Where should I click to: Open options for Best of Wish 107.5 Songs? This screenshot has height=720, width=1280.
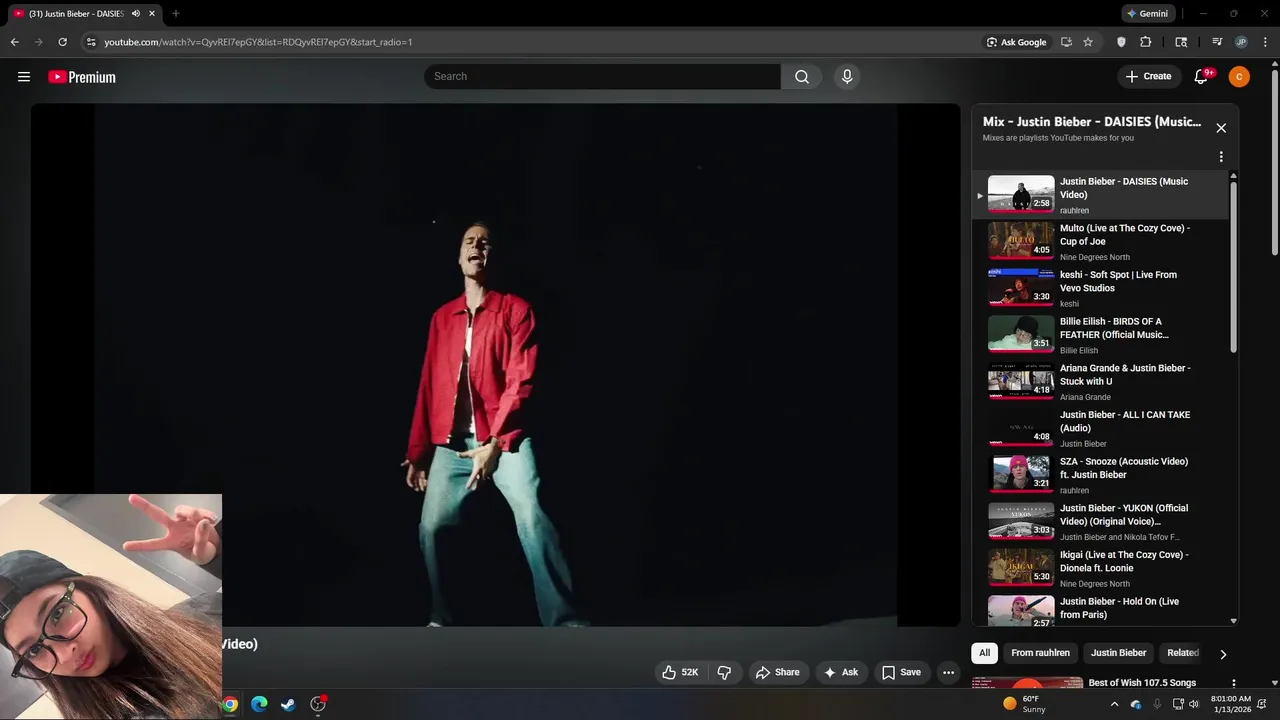1233,684
